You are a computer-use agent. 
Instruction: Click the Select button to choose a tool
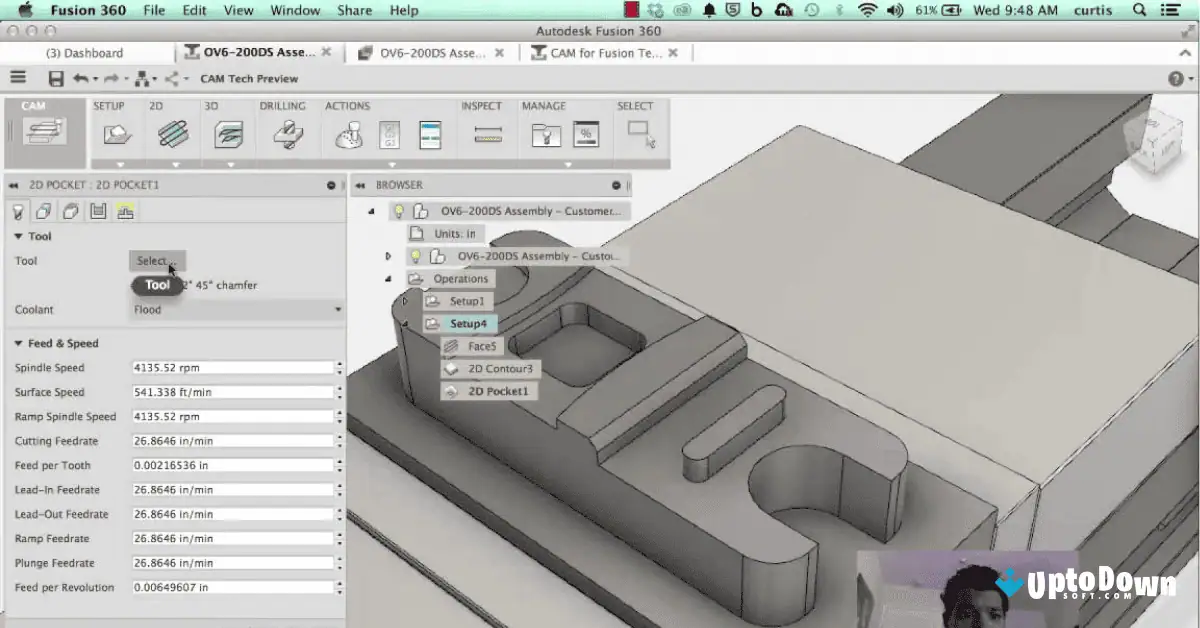point(156,260)
